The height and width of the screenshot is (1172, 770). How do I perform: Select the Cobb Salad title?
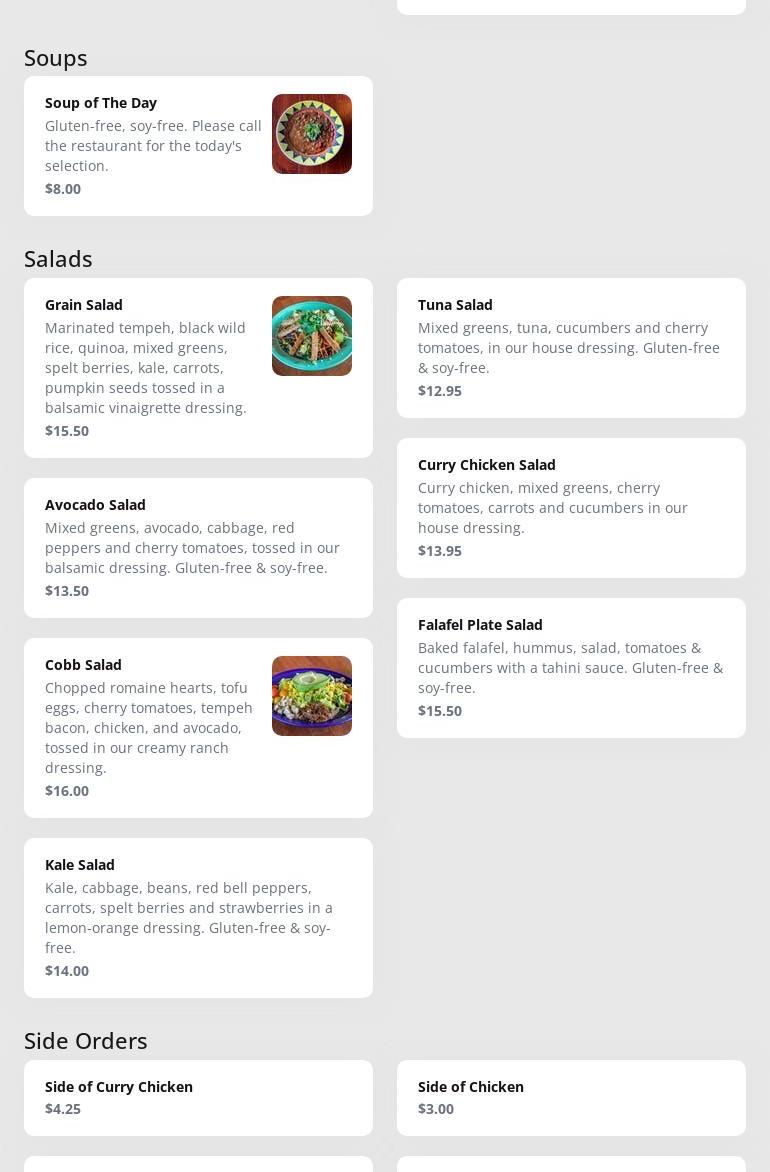[x=83, y=665]
